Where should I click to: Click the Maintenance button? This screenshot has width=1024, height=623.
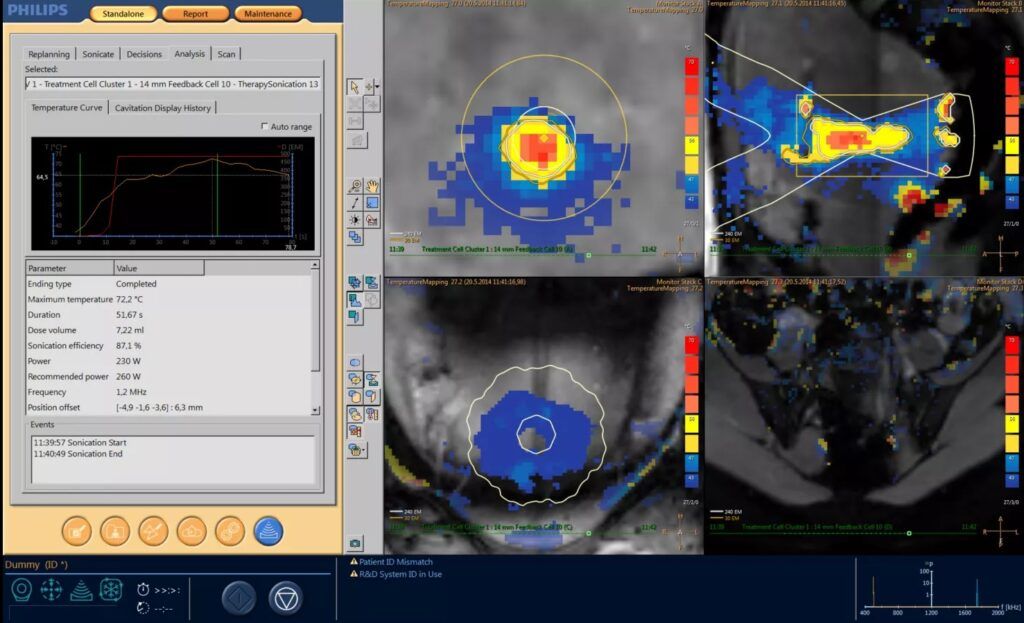[x=267, y=14]
